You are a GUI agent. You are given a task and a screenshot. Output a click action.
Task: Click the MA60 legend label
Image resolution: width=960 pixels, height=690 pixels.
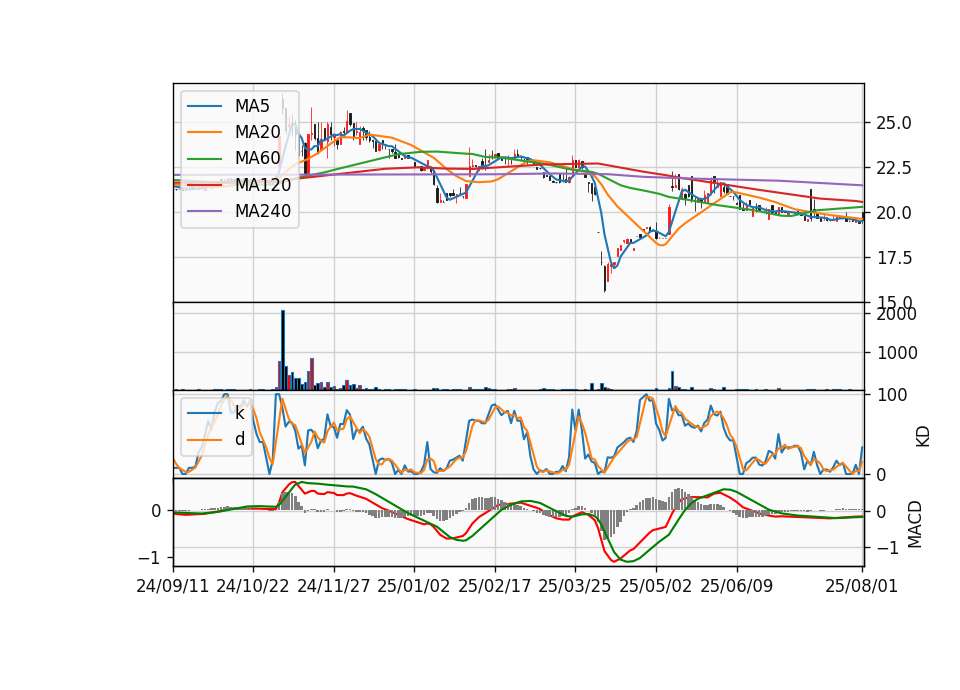click(x=257, y=159)
